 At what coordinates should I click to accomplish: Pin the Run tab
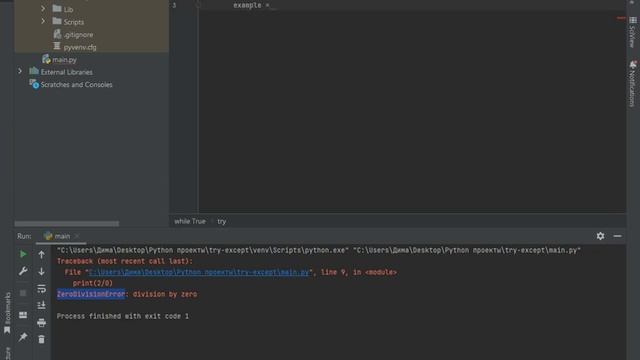(x=23, y=337)
